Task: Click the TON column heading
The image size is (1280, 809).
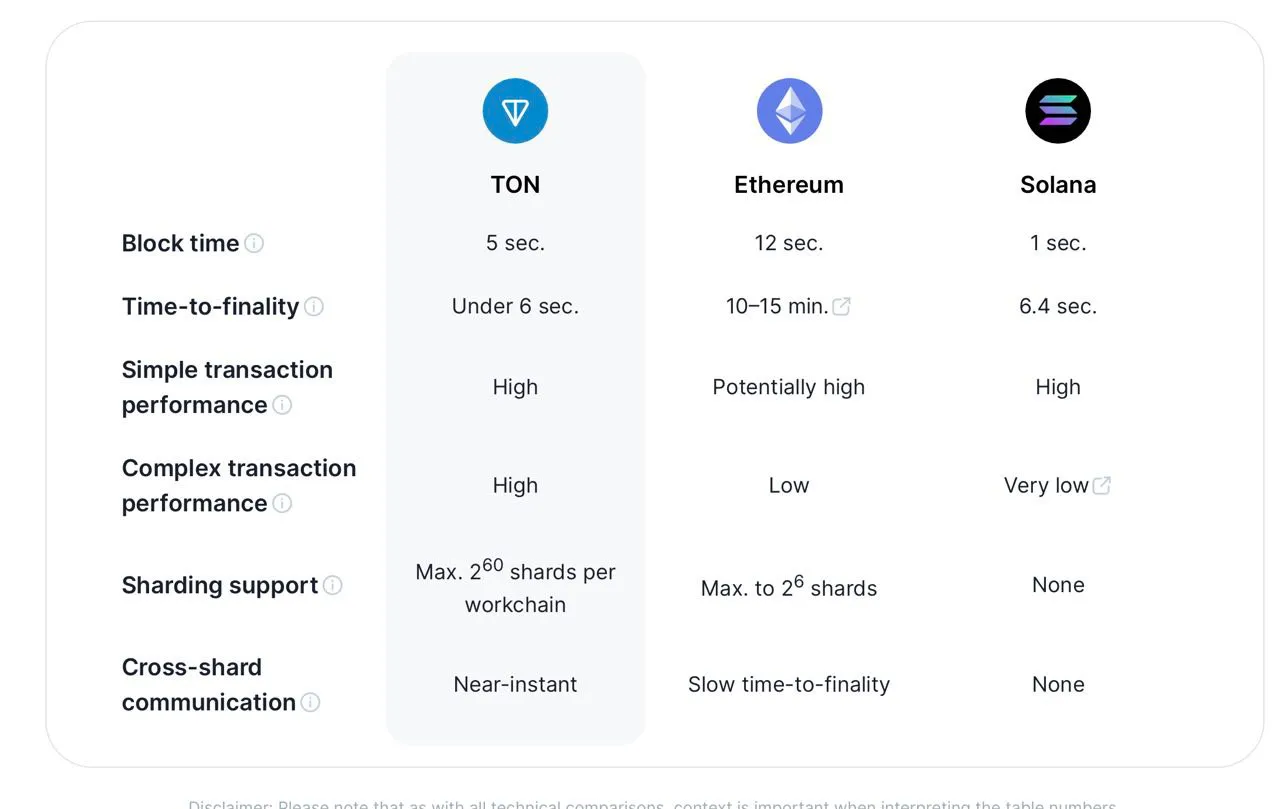Action: click(x=515, y=185)
